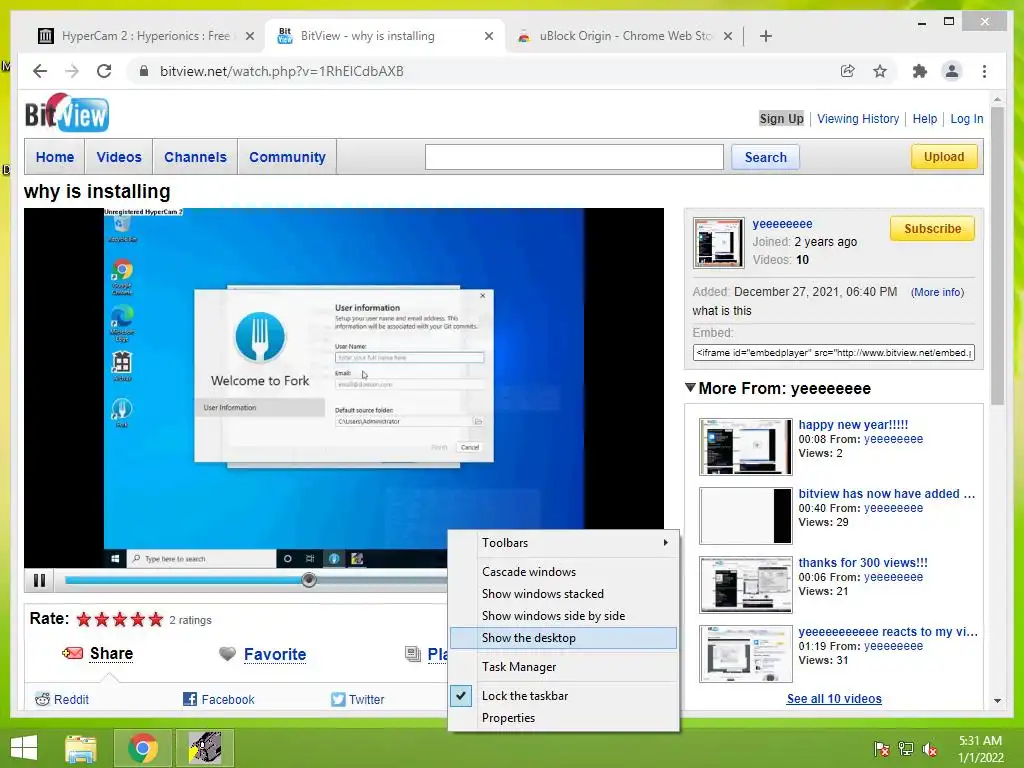Open See all 10 videos
Screen dimensions: 1024x768
coord(834,699)
